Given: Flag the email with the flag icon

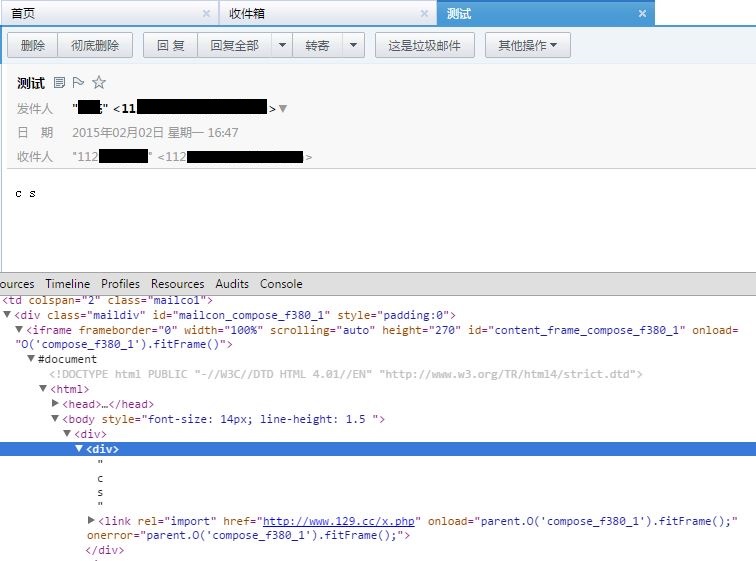Looking at the screenshot, I should [78, 82].
